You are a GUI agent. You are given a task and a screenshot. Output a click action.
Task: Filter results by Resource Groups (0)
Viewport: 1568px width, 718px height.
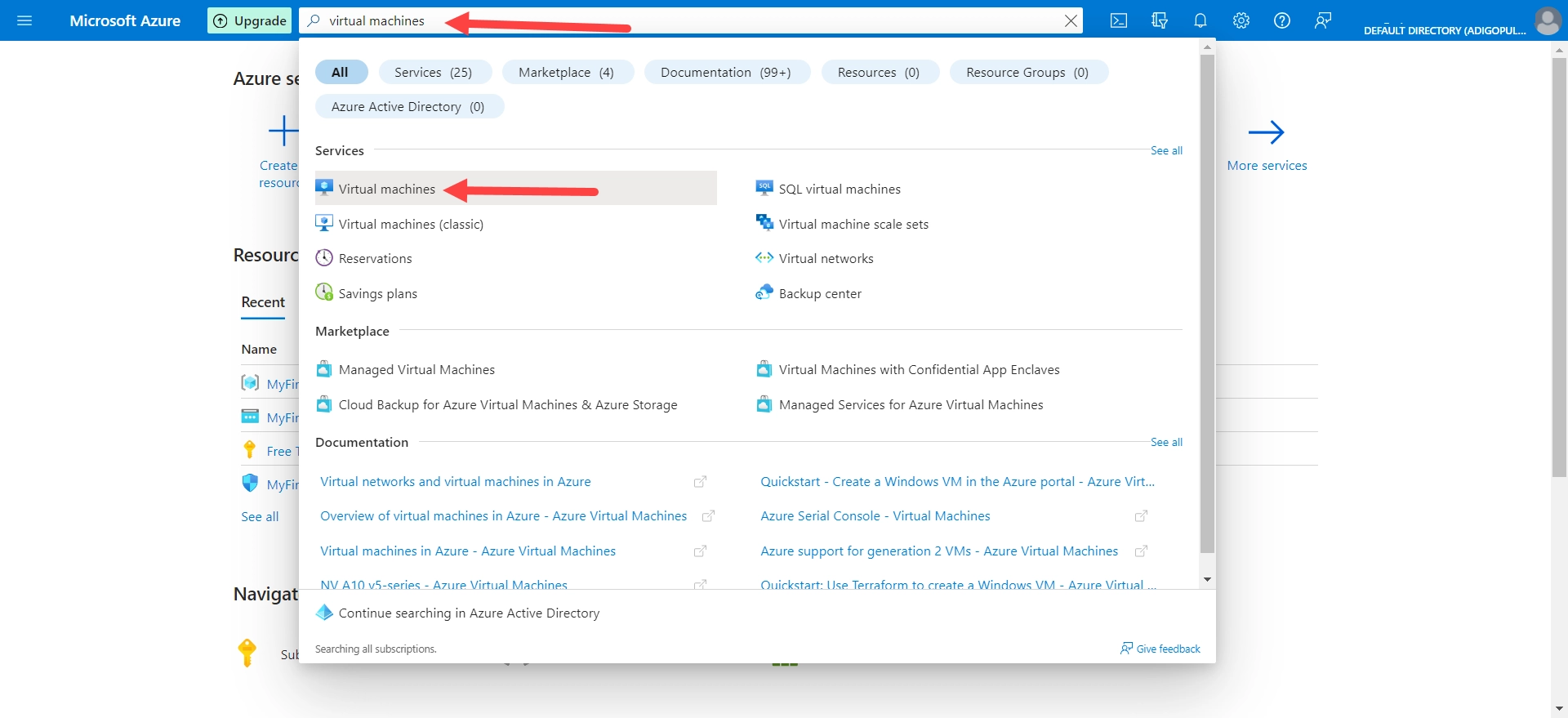pyautogui.click(x=1027, y=72)
